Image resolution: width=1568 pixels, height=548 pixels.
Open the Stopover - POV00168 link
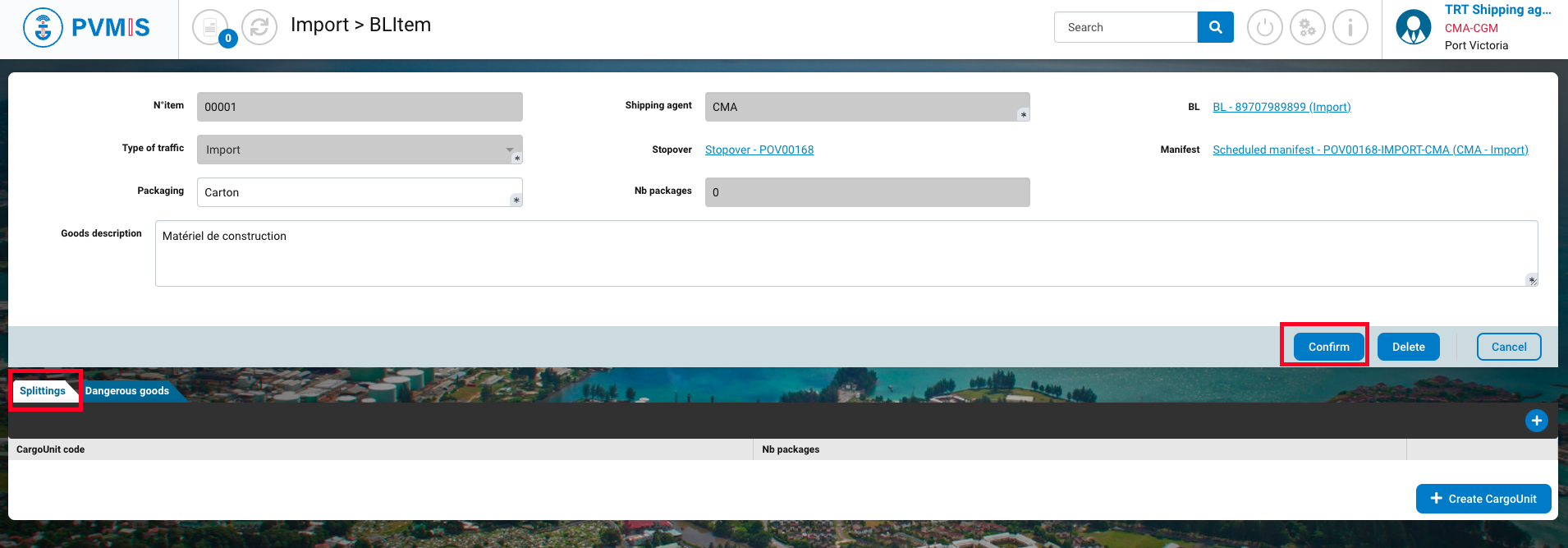click(x=759, y=150)
